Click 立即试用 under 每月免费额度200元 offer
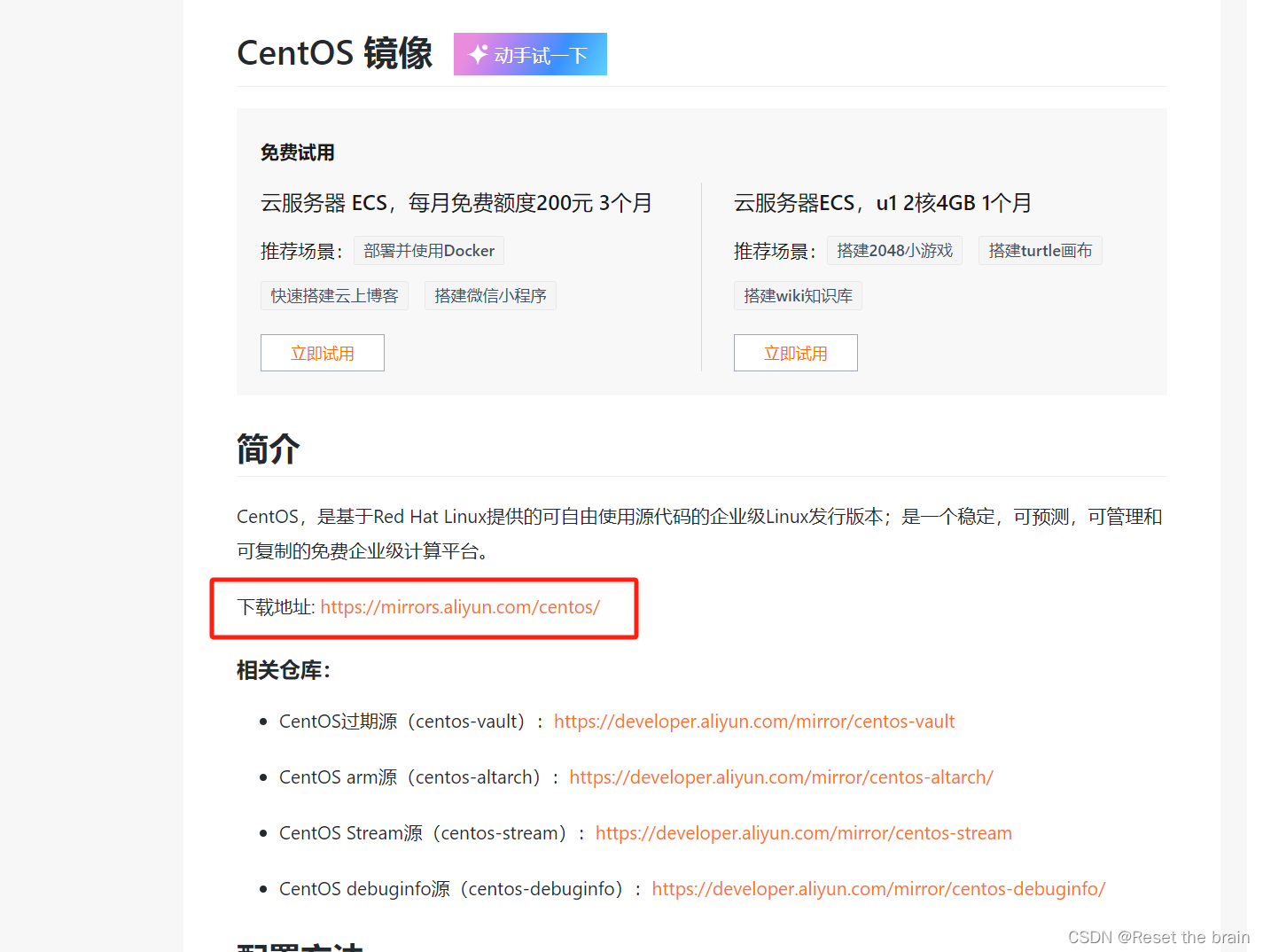The image size is (1263, 952). pos(323,353)
